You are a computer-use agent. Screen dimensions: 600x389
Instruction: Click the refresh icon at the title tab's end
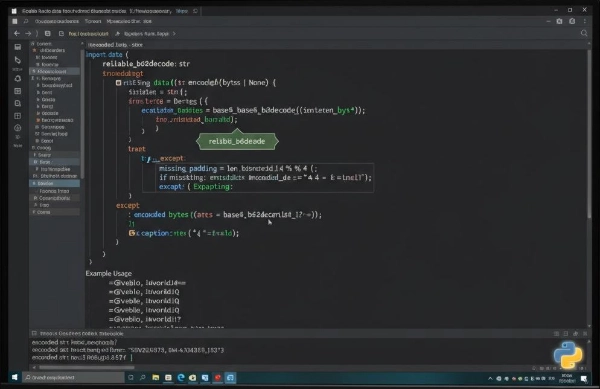pos(196,11)
